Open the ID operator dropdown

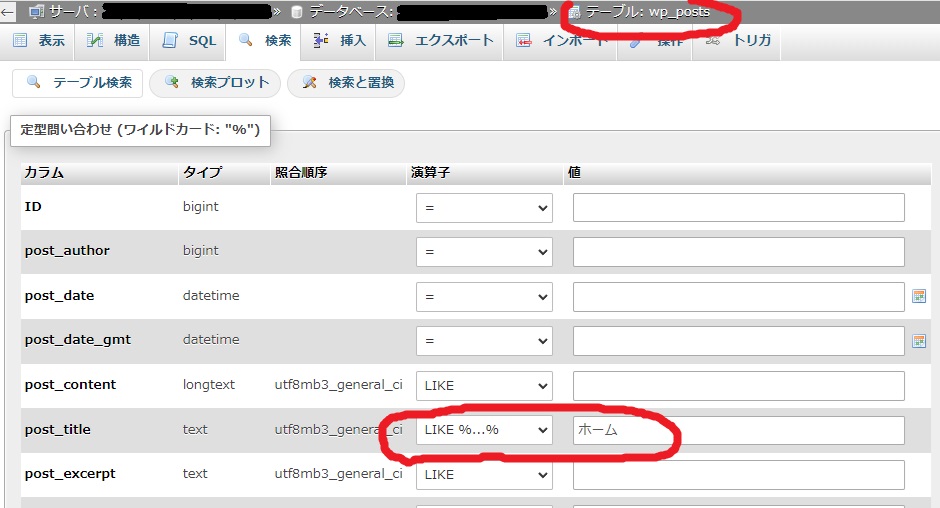484,208
